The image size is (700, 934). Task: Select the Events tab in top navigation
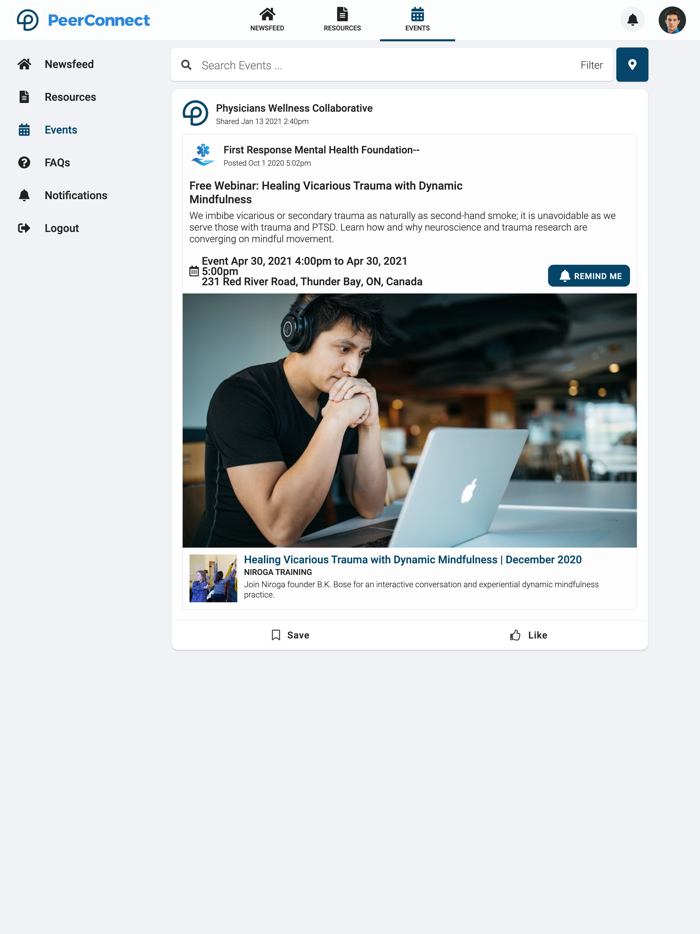point(417,20)
